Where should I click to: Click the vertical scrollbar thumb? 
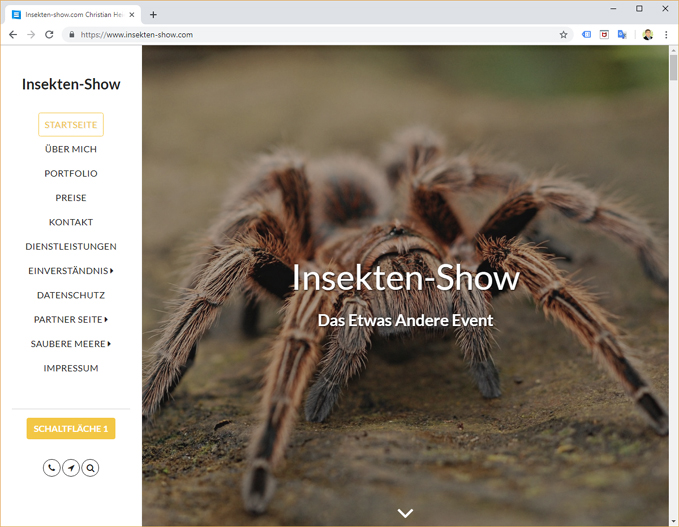[x=673, y=67]
